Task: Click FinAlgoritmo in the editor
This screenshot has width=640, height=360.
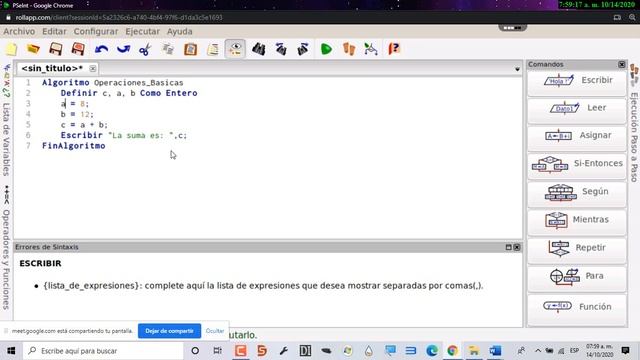Action: pos(73,146)
